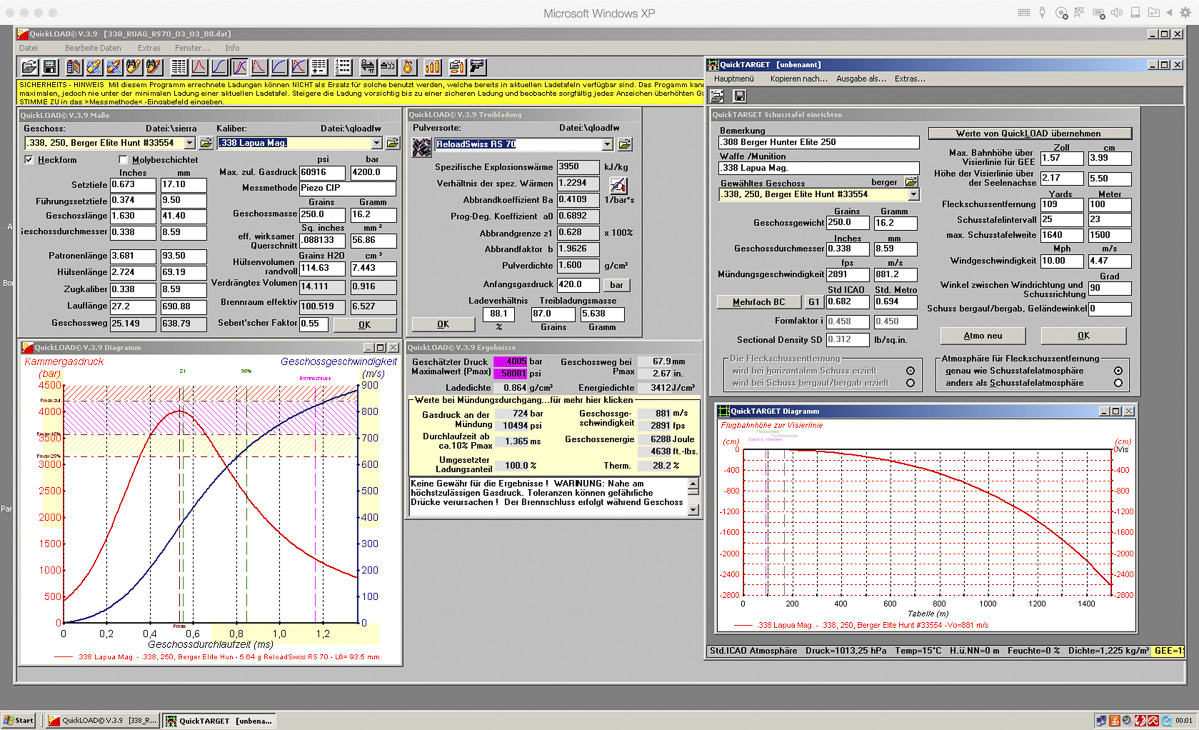Open the Pulversorte ReloadSwiss RS 70 dropdown

tap(607, 145)
